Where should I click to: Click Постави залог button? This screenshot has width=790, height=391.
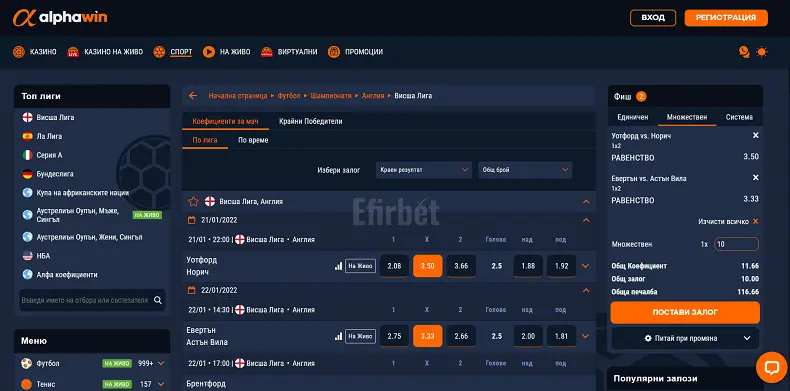[685, 312]
